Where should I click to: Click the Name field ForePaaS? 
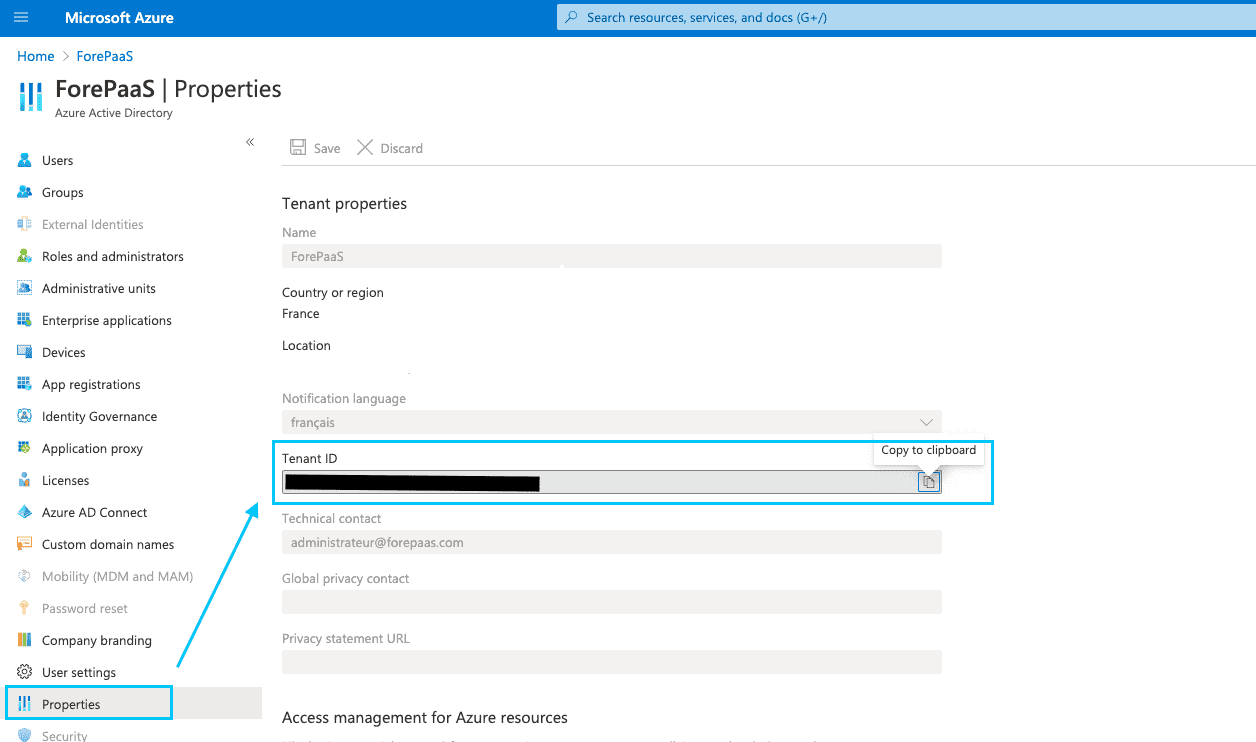click(x=612, y=256)
